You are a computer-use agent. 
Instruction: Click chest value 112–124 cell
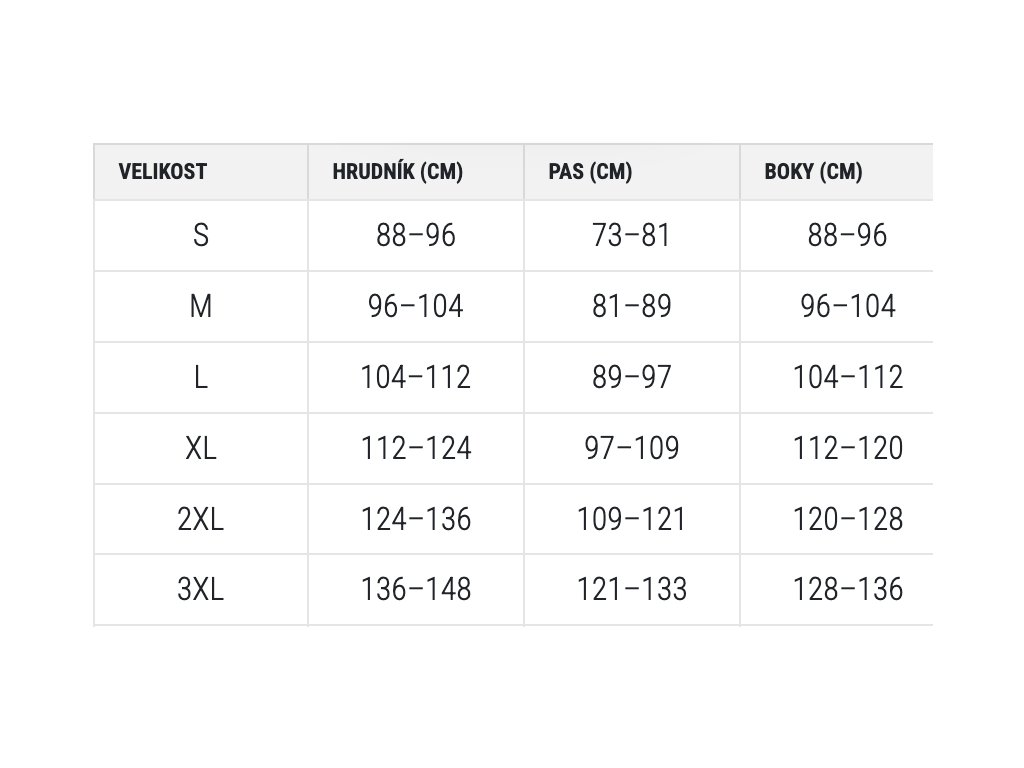point(416,448)
